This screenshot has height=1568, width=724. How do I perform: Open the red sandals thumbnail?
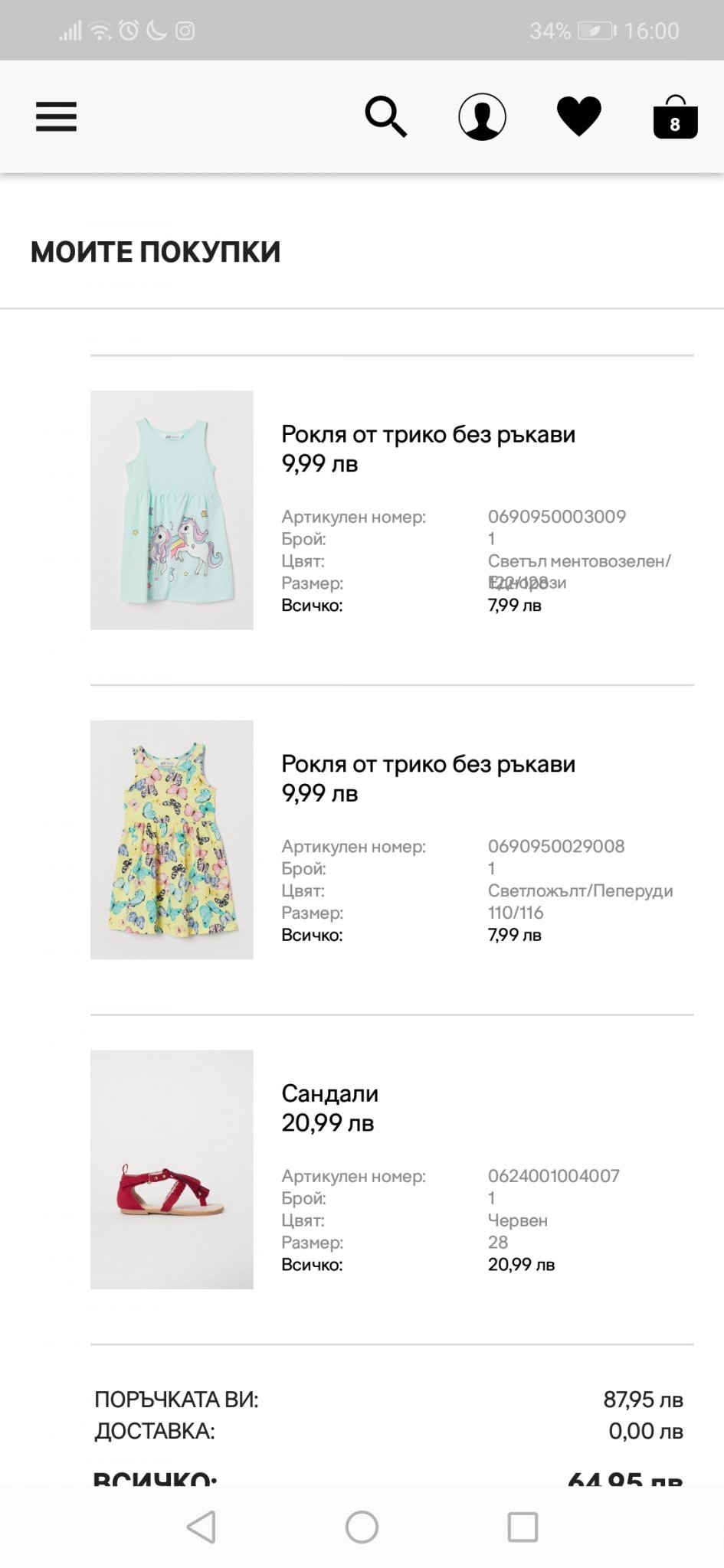[x=172, y=1169]
